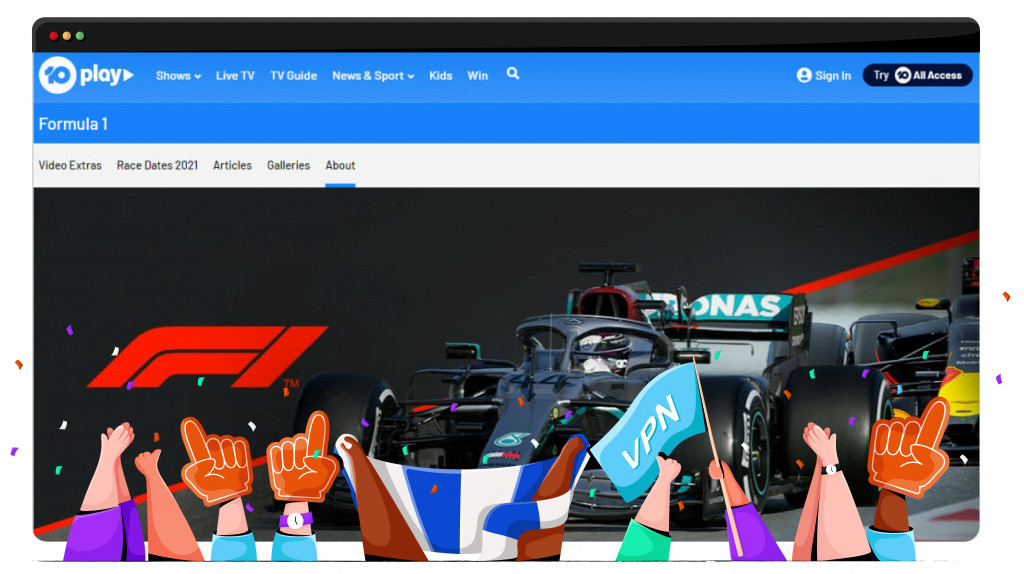
Task: Click the yellow minimize window dot
Action: click(x=67, y=36)
